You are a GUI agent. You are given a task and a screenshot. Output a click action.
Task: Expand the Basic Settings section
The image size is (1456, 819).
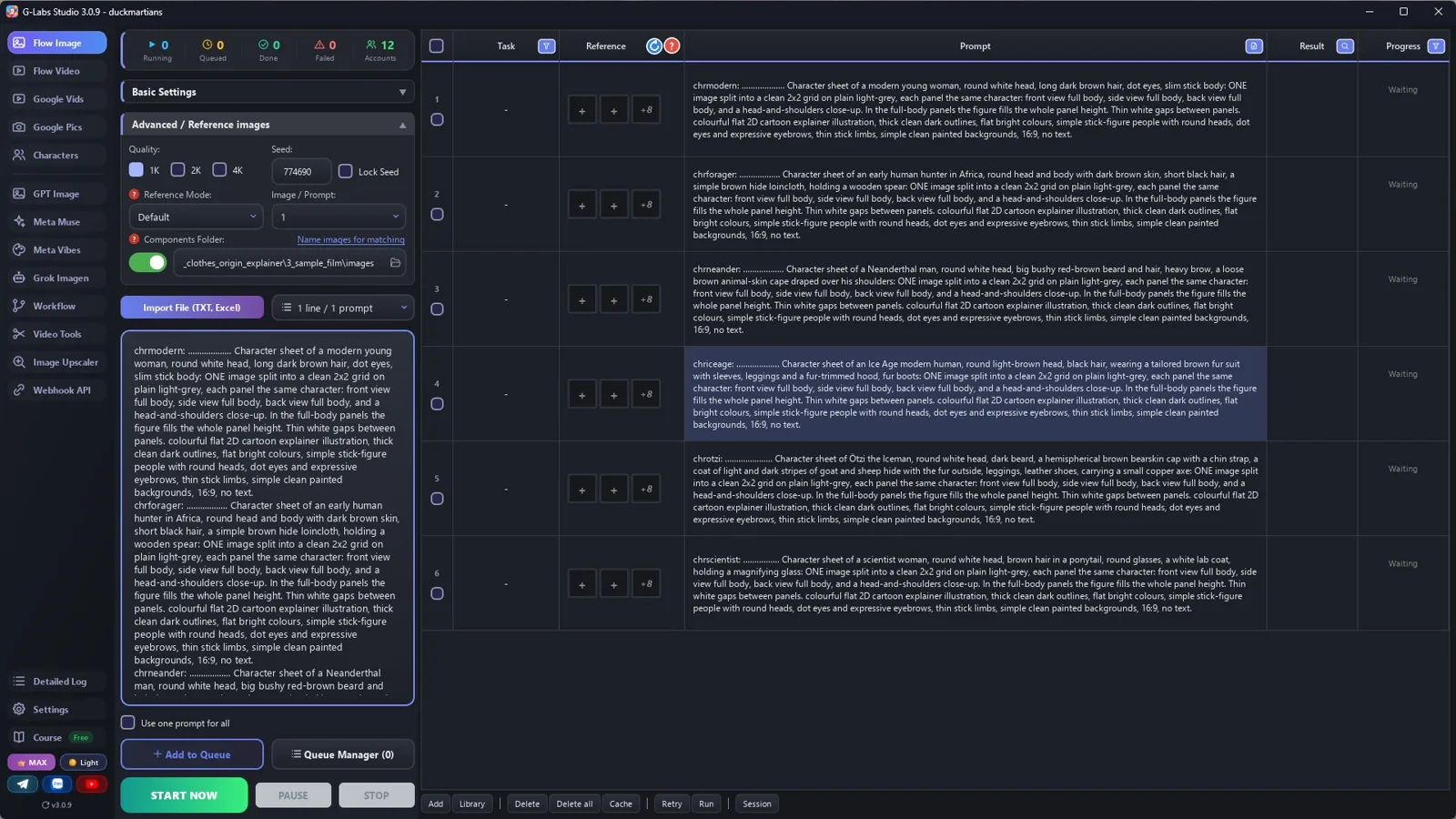point(268,92)
